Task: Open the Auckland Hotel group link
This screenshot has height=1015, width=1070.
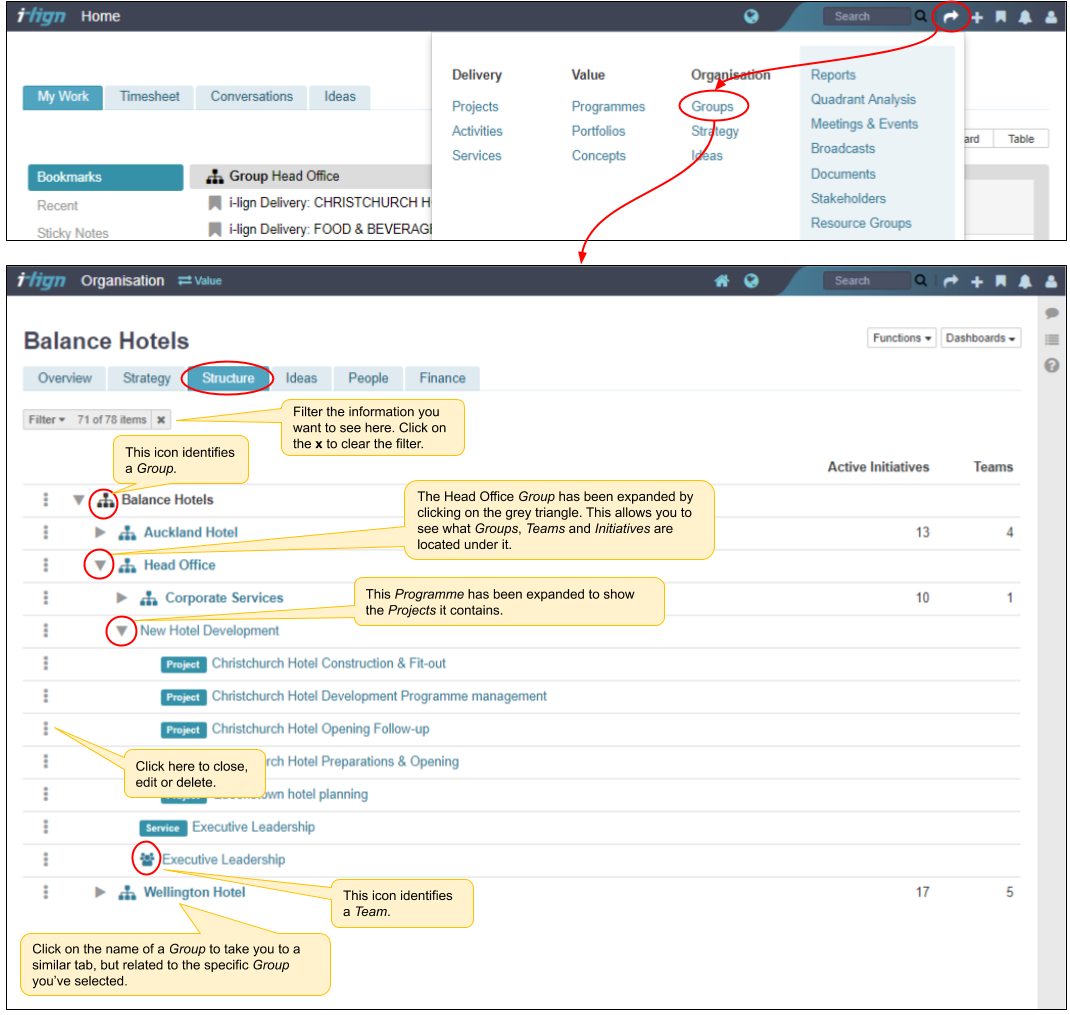Action: tap(190, 532)
